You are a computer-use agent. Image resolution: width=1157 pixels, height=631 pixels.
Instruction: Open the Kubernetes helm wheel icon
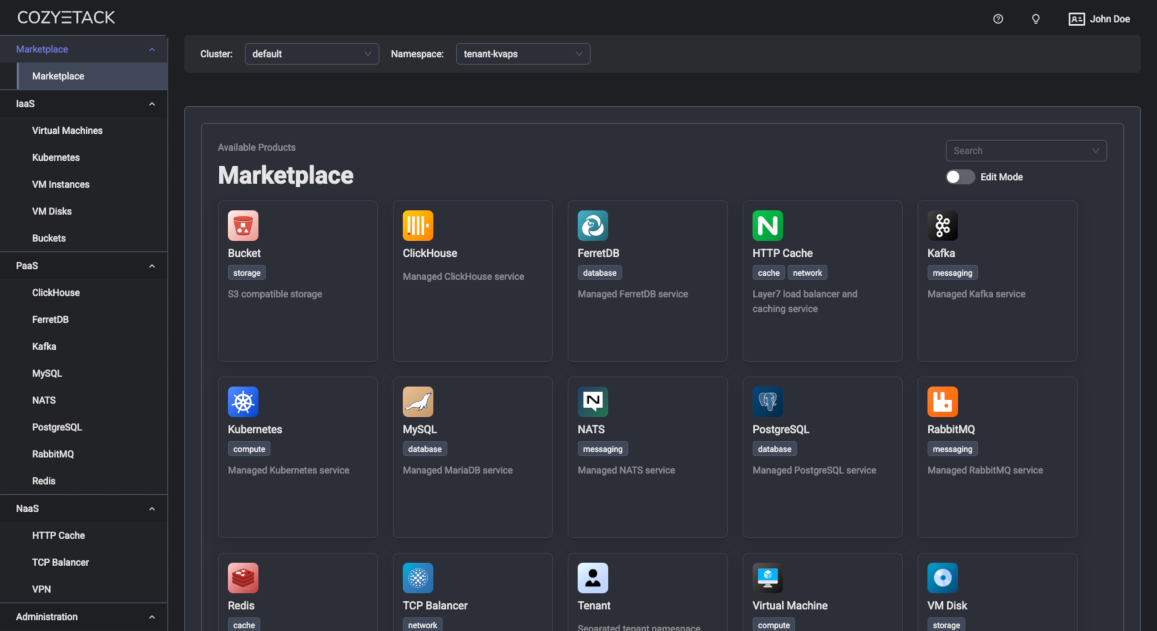pyautogui.click(x=243, y=402)
